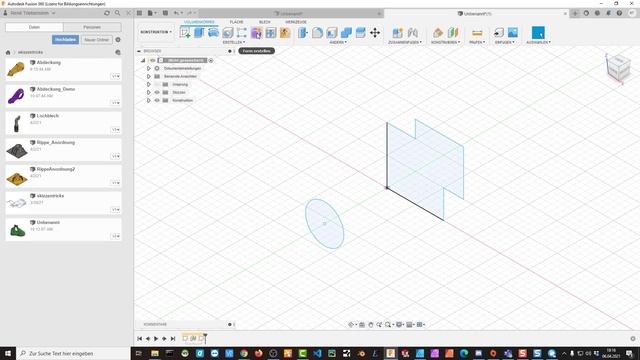Jump to timeline start

click(x=140, y=338)
